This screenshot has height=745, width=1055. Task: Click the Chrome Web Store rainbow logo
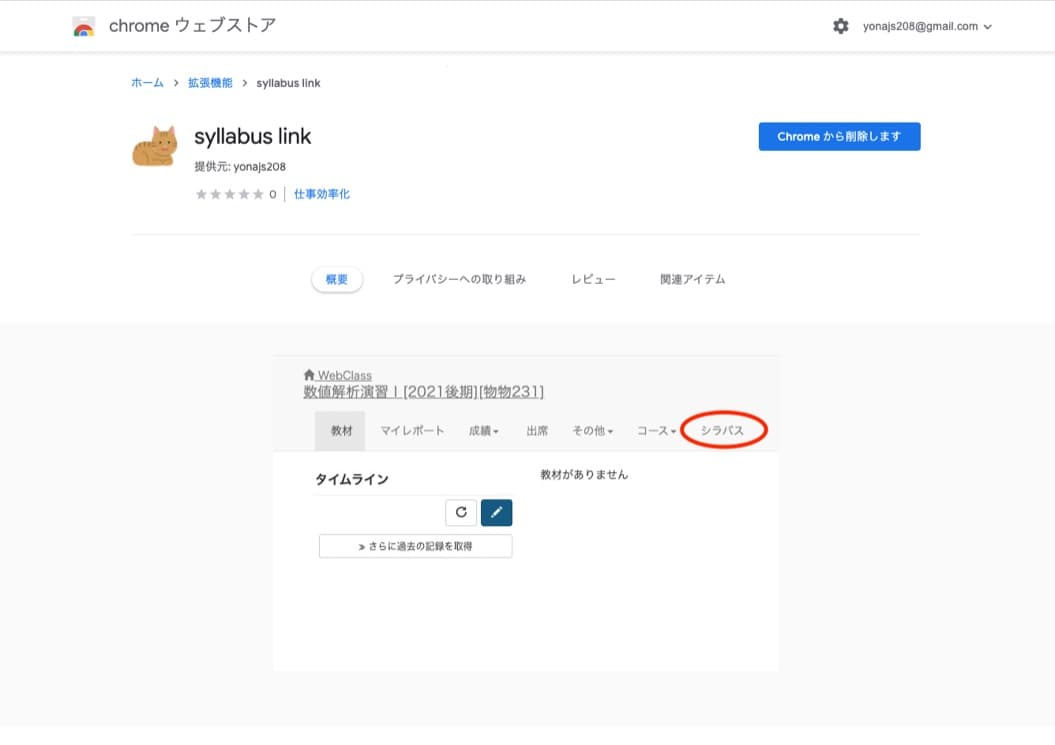point(83,27)
